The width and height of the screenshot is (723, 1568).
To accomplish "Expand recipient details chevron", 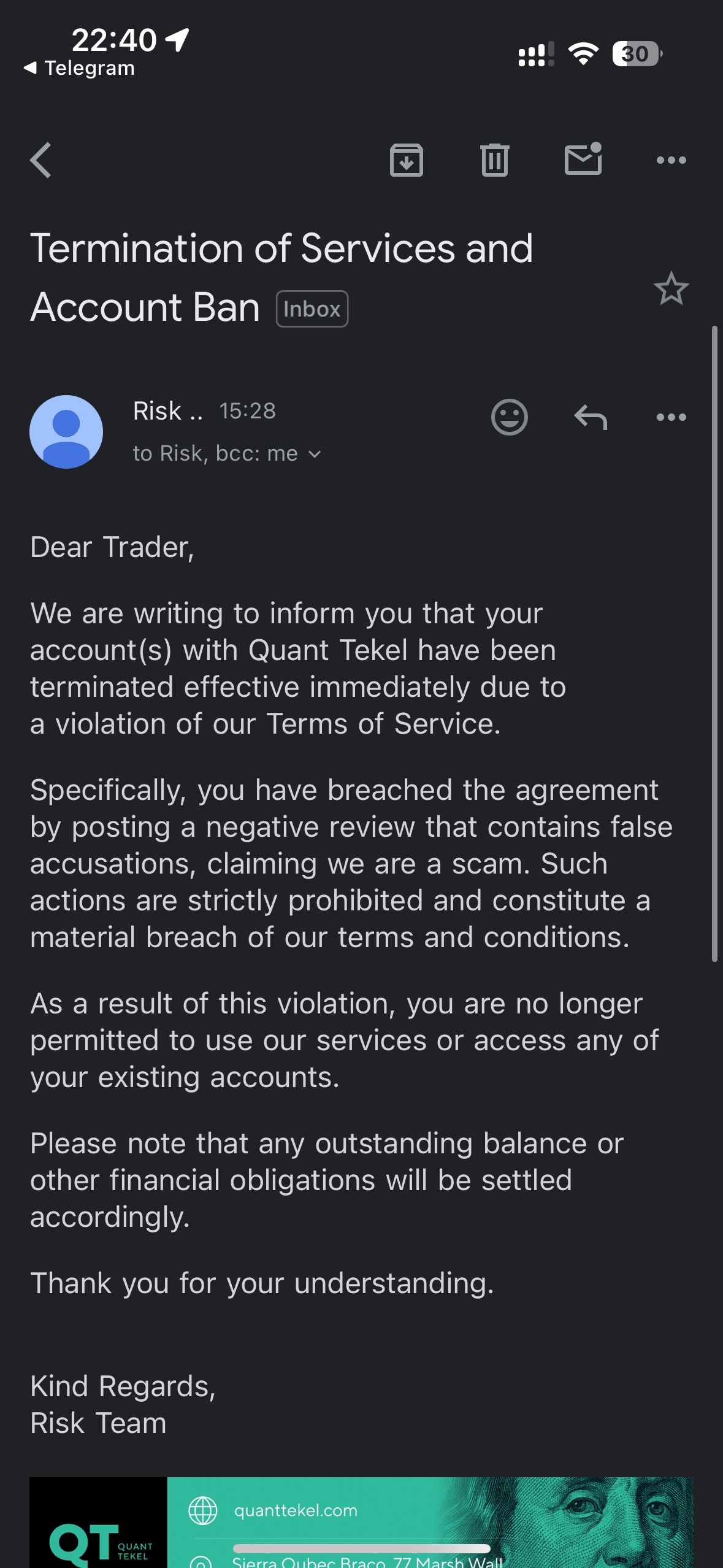I will coord(315,454).
